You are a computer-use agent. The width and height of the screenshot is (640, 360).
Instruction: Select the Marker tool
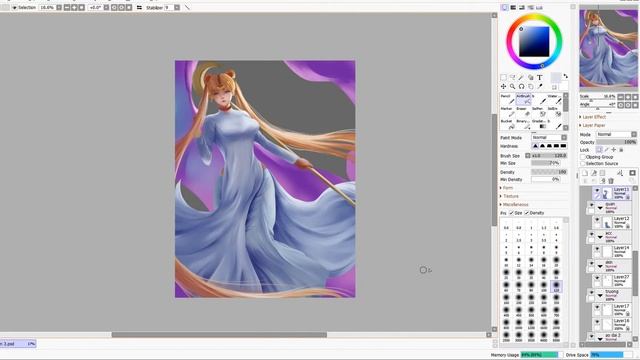pos(507,112)
